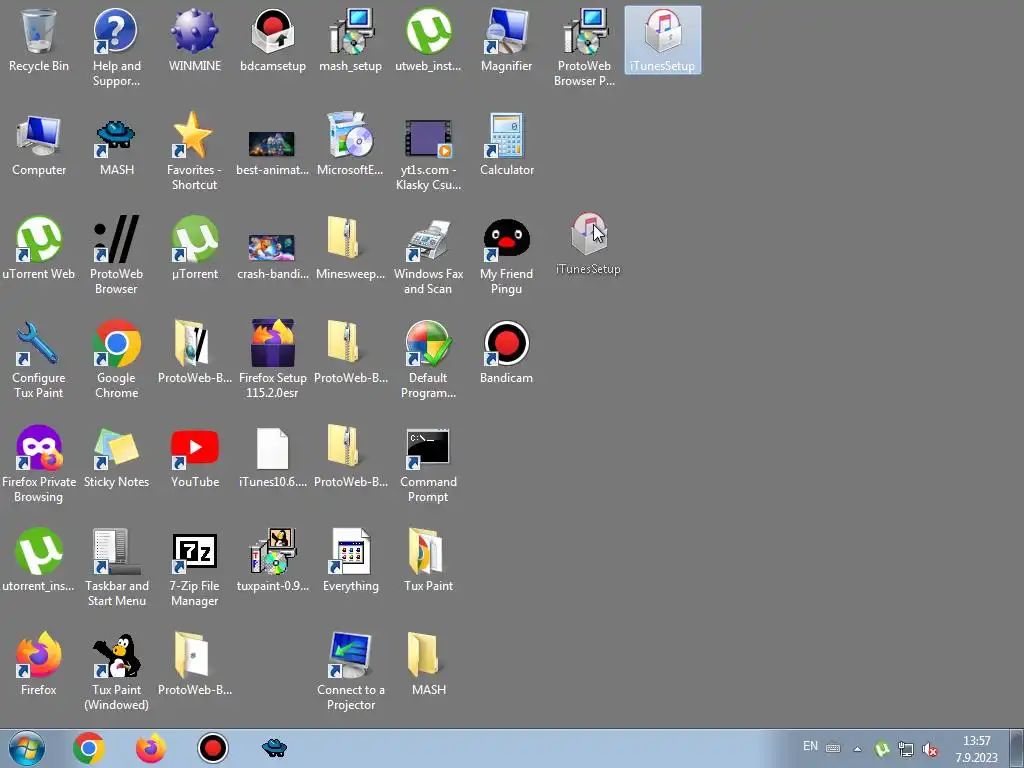Click the highlighted iTunesSetup icon
The image size is (1024, 768).
pyautogui.click(x=662, y=39)
